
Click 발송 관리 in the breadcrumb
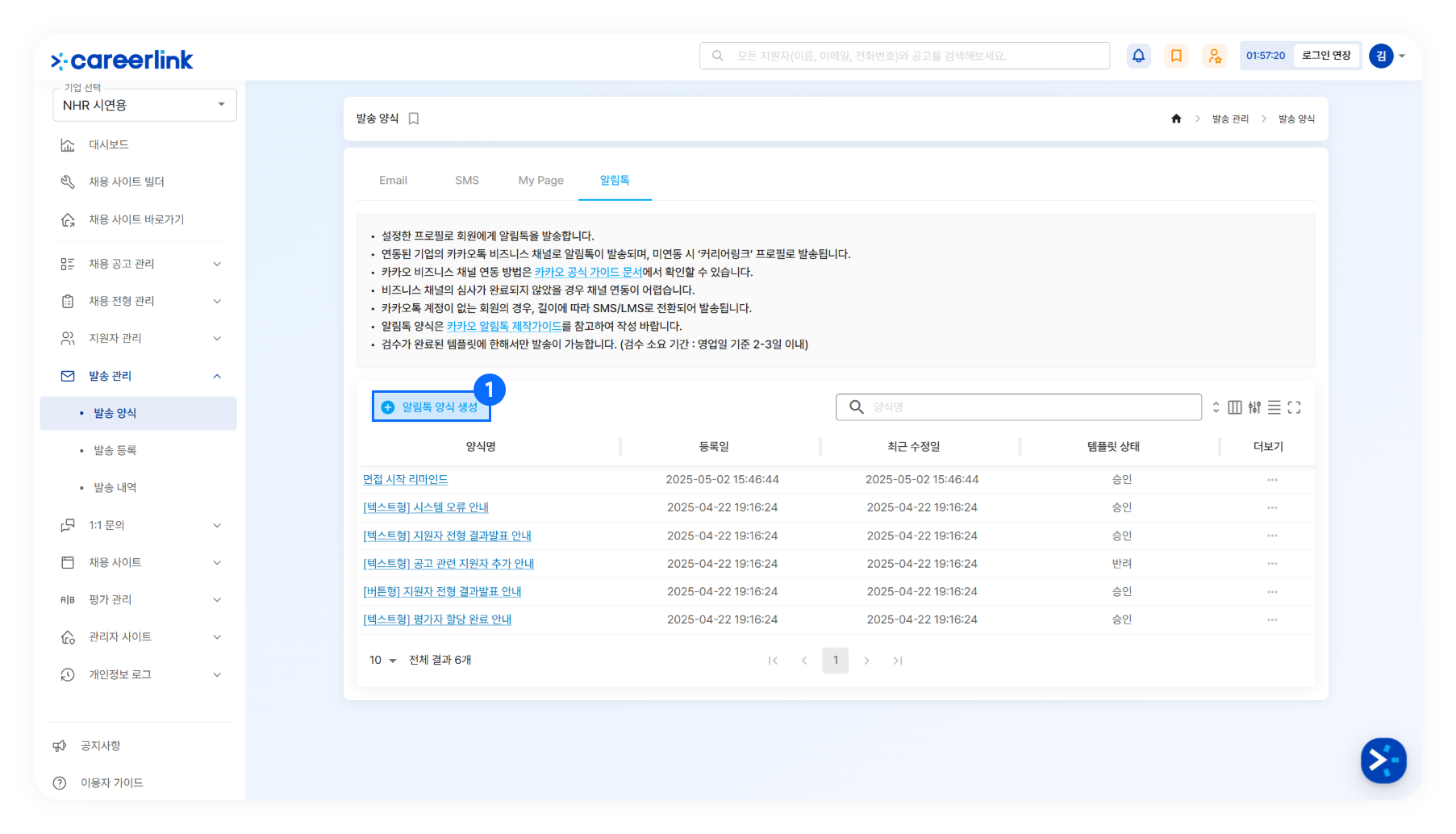click(1230, 119)
